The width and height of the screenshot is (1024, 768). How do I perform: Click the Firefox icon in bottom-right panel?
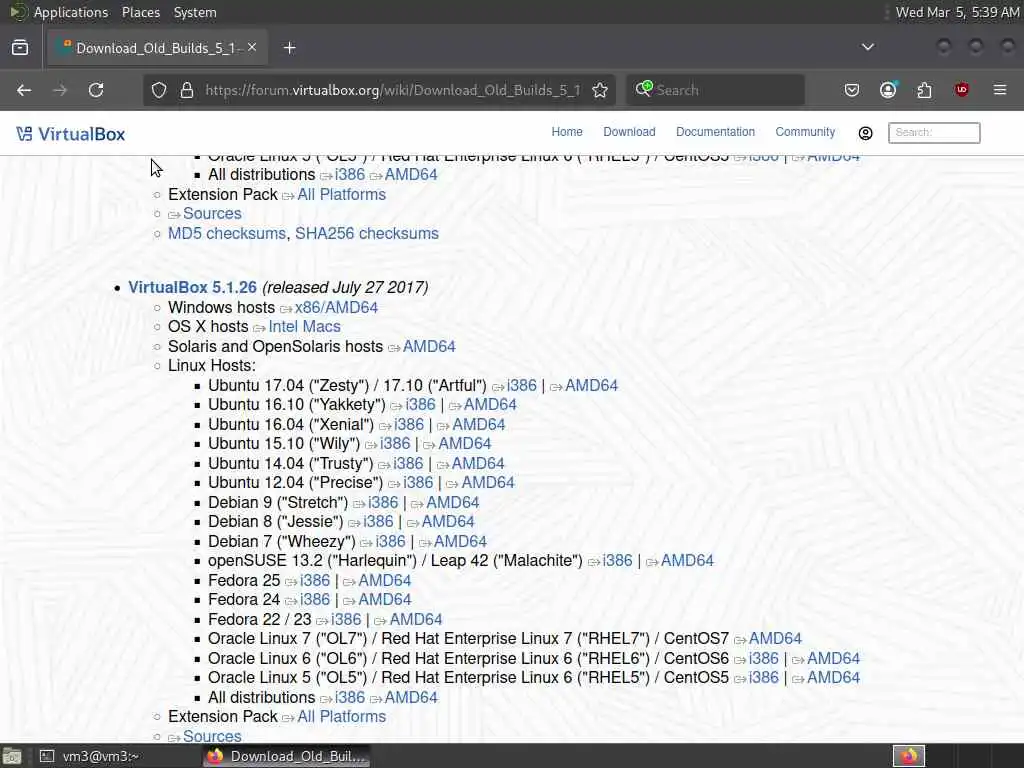908,756
